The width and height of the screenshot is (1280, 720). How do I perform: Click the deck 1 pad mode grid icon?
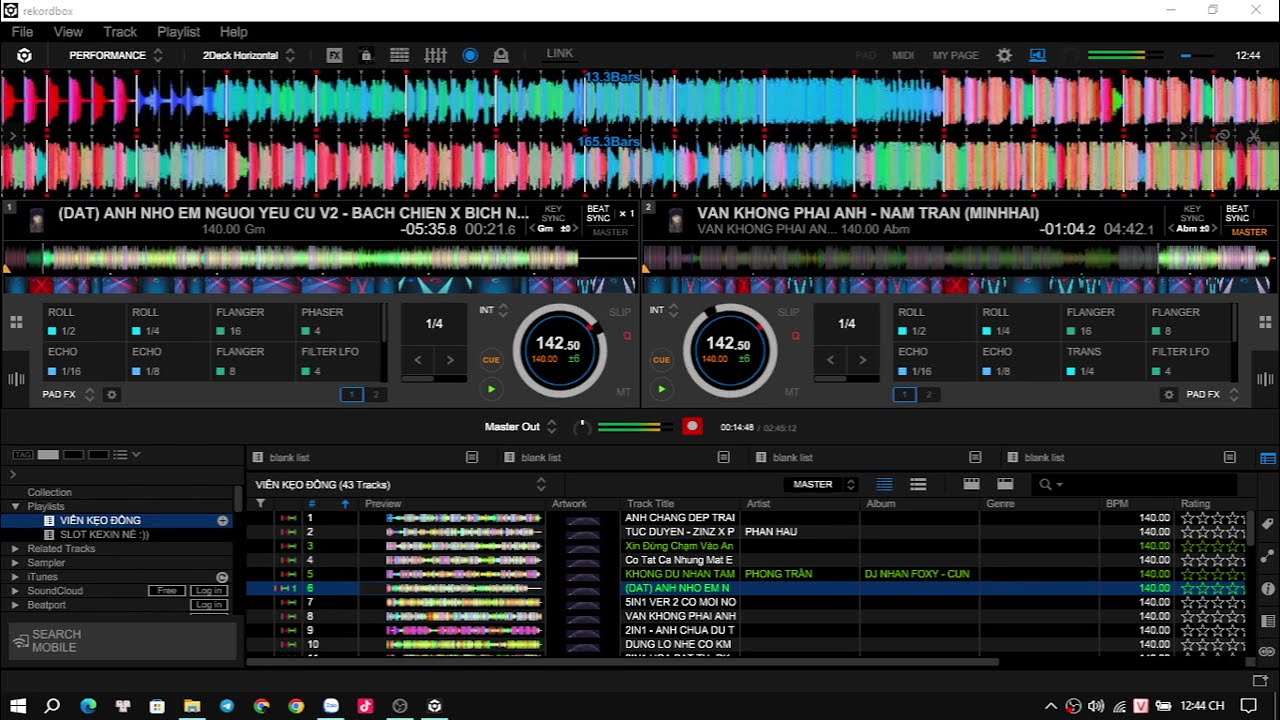click(x=16, y=322)
